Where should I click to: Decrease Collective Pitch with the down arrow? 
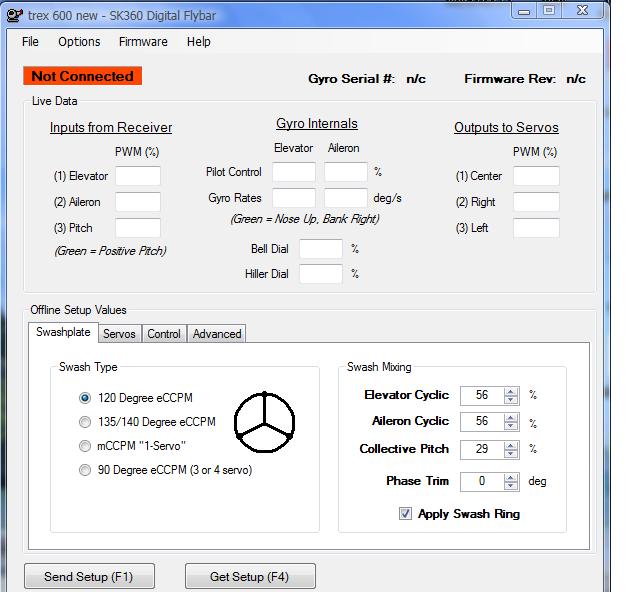tap(511, 454)
